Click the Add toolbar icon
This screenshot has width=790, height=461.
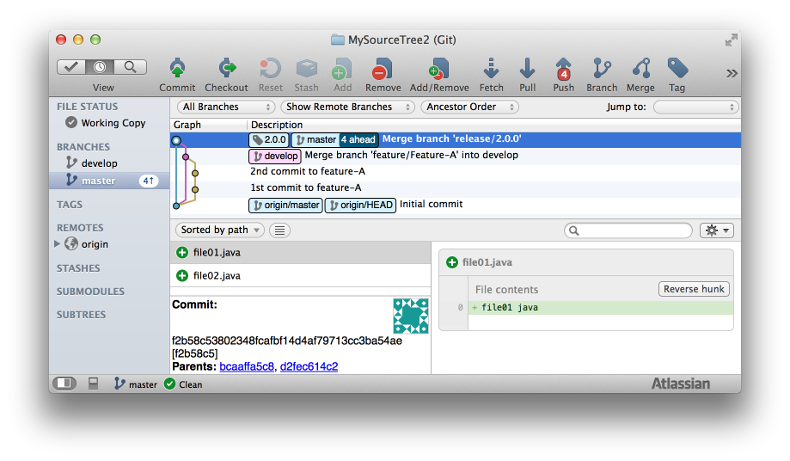pos(343,68)
